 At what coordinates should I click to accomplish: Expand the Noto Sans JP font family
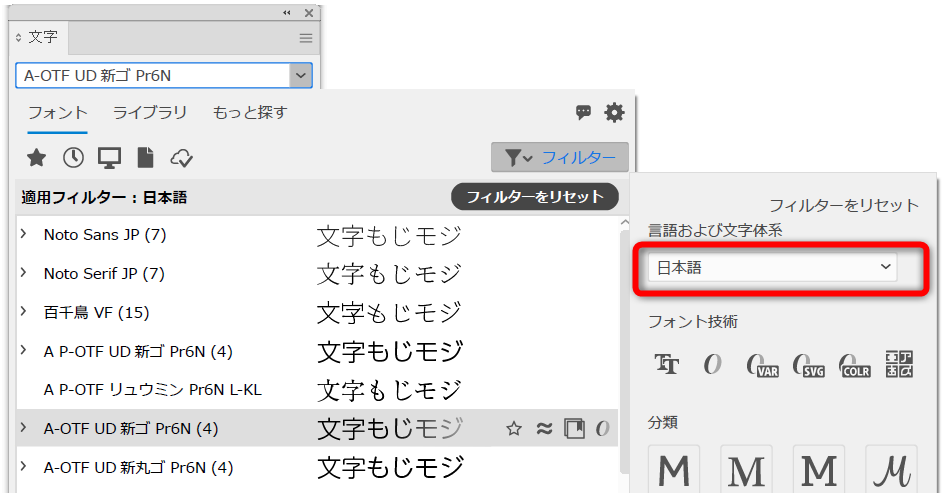pyautogui.click(x=23, y=235)
